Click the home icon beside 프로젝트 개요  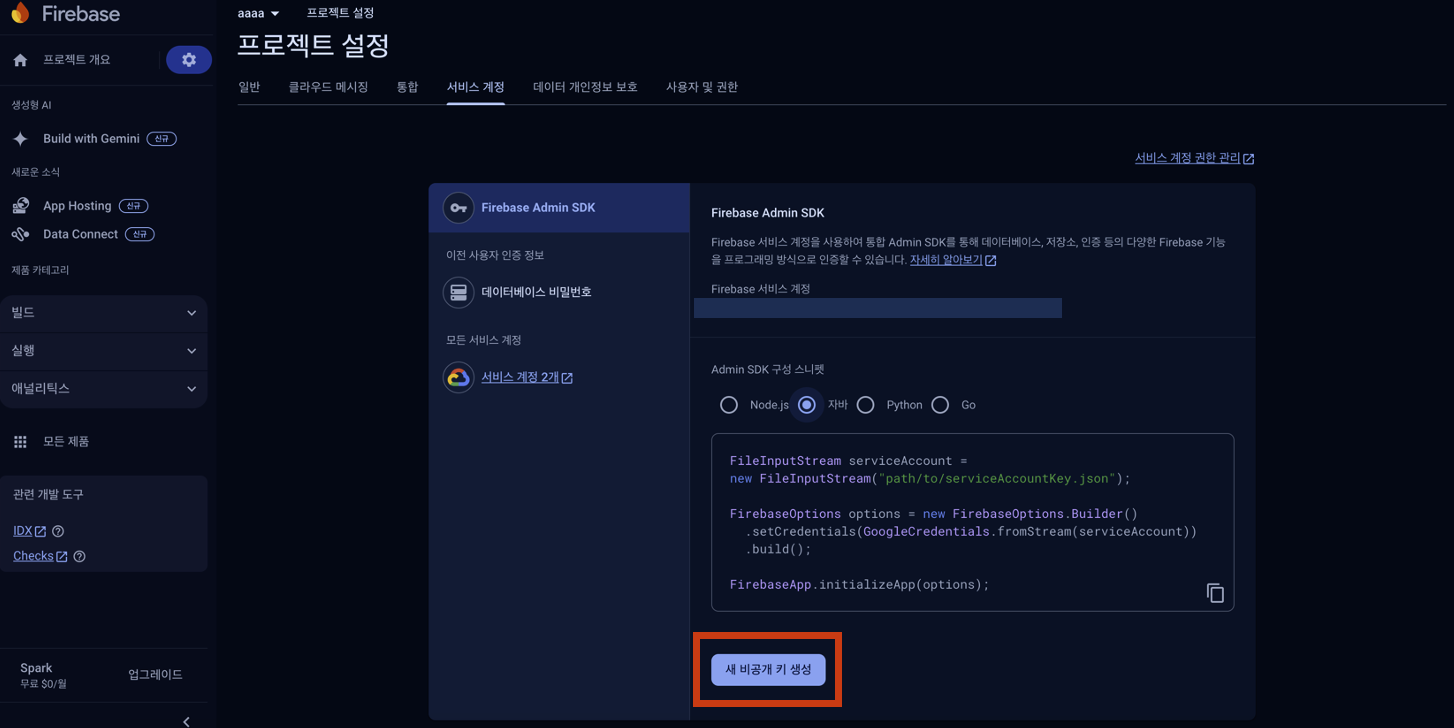[20, 61]
